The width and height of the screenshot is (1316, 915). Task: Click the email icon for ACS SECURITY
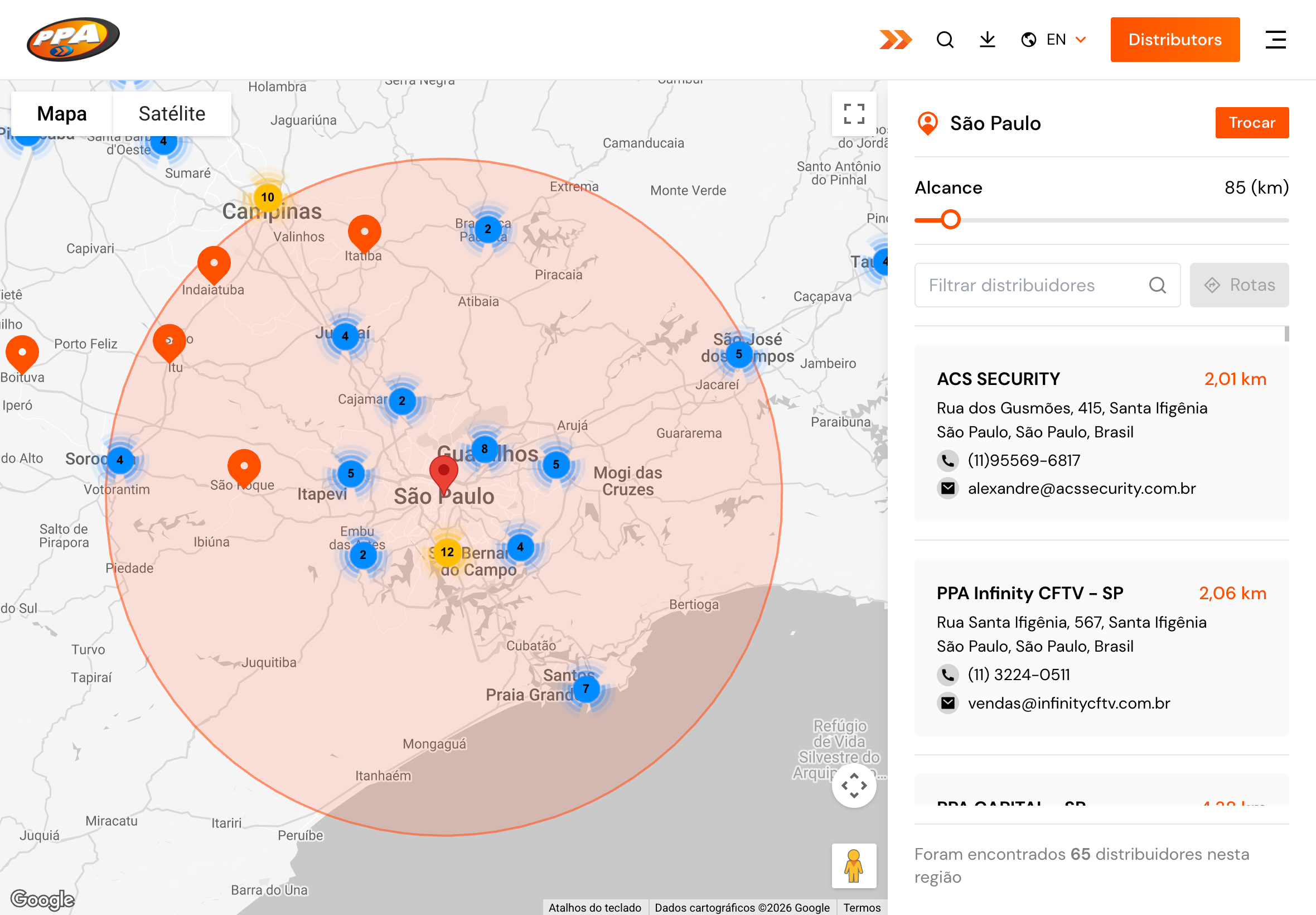(947, 488)
